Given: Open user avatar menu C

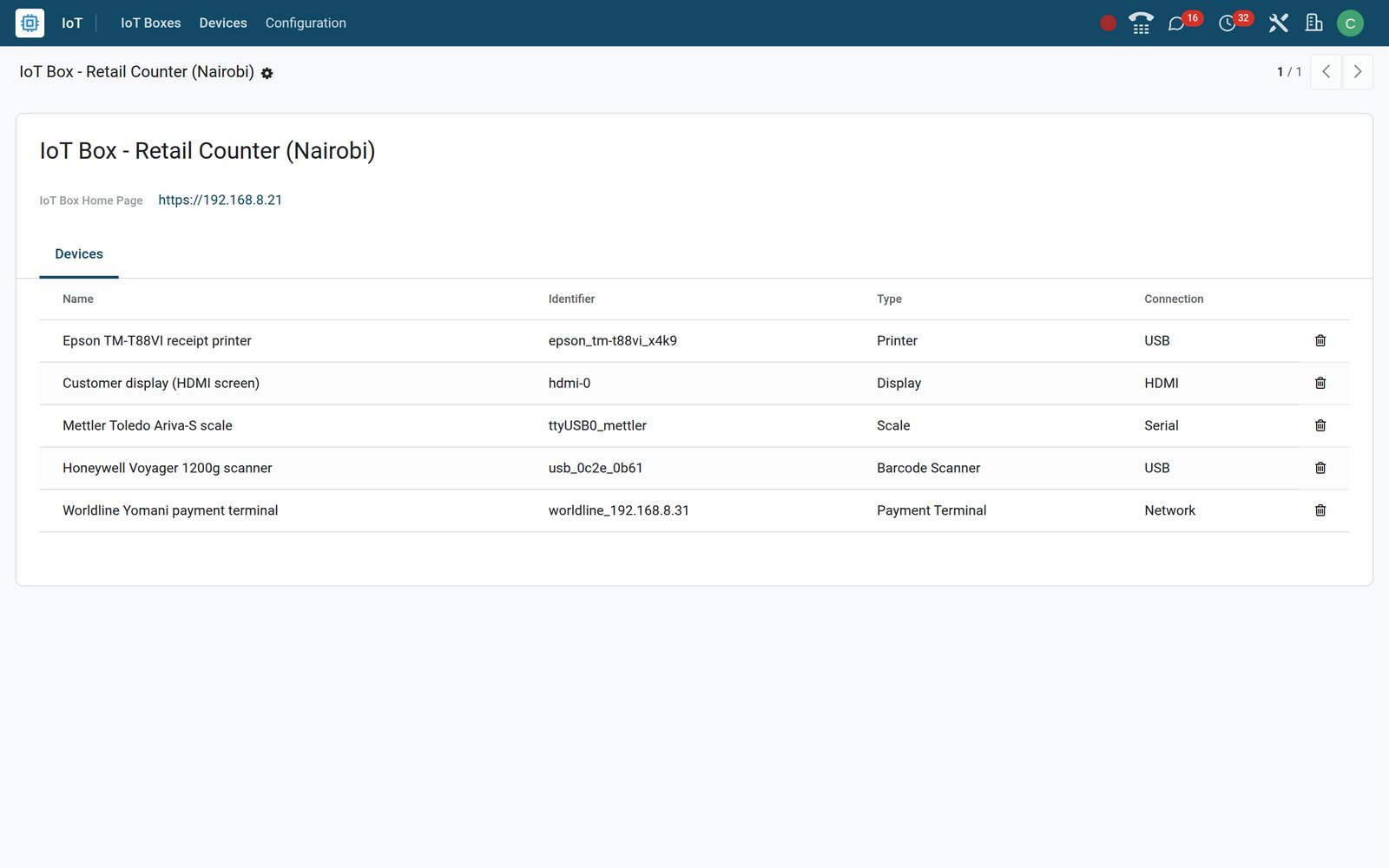Looking at the screenshot, I should point(1350,23).
